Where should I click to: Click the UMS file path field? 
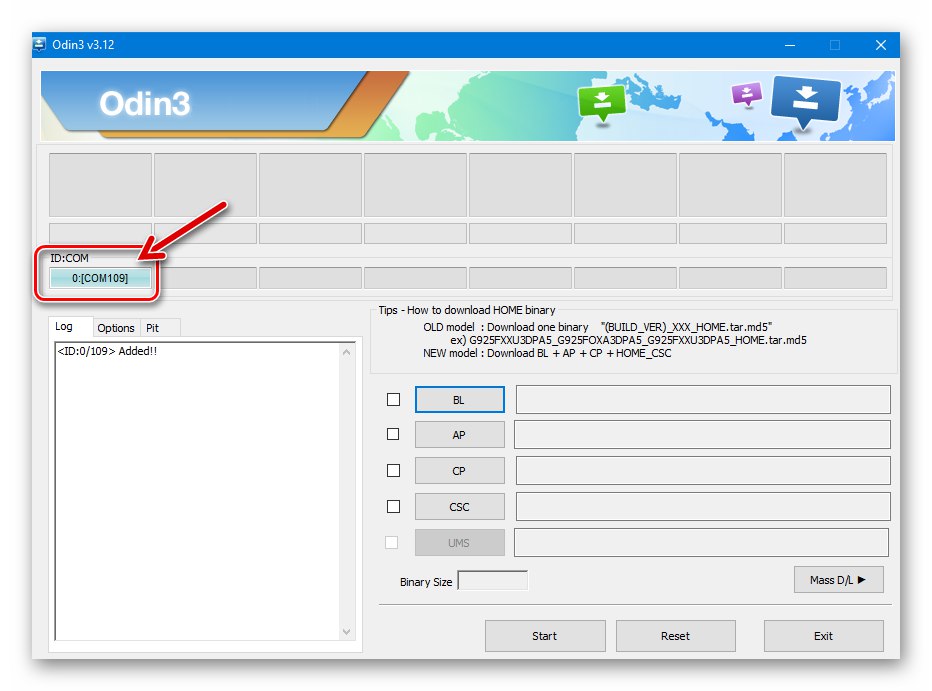click(x=702, y=543)
